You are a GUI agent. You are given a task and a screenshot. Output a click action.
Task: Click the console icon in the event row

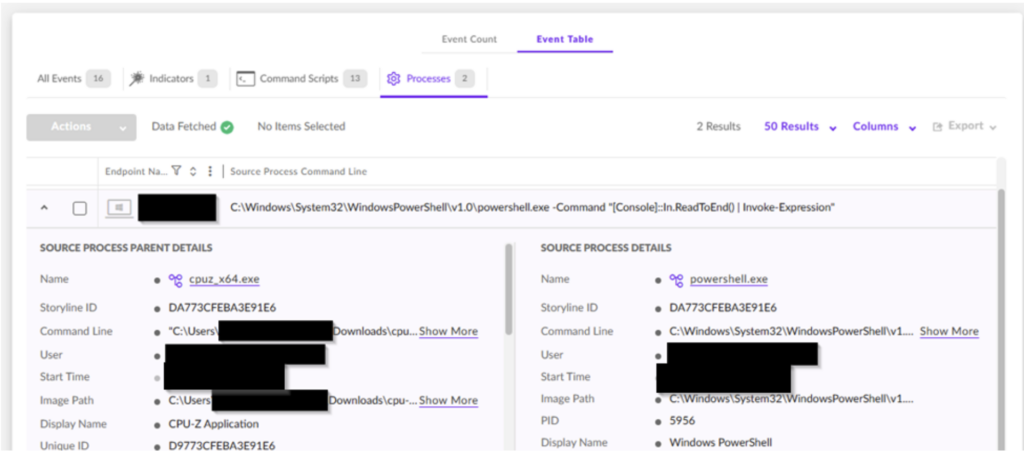(x=119, y=207)
